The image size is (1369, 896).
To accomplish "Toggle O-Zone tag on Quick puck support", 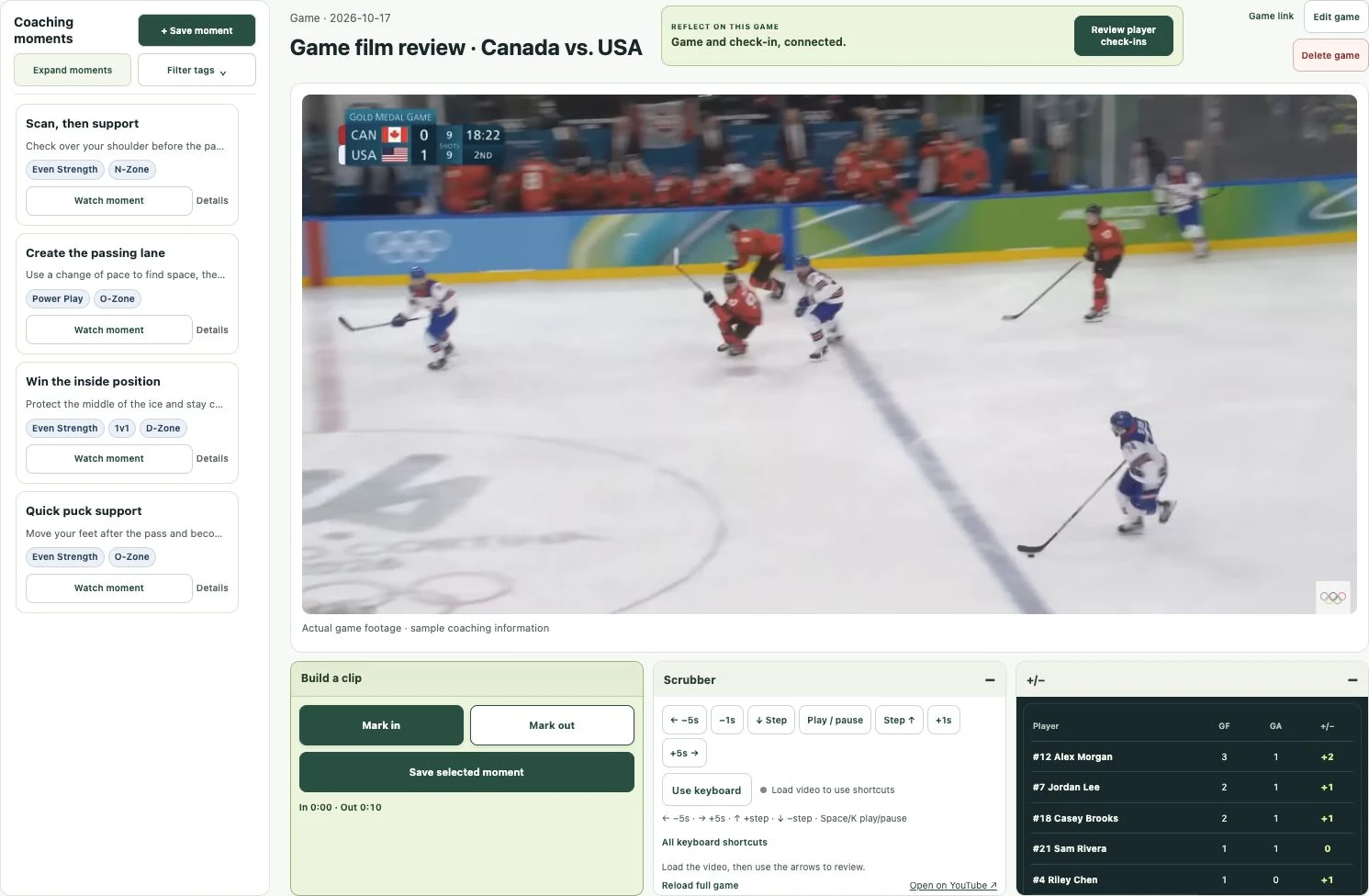I will tap(132, 557).
